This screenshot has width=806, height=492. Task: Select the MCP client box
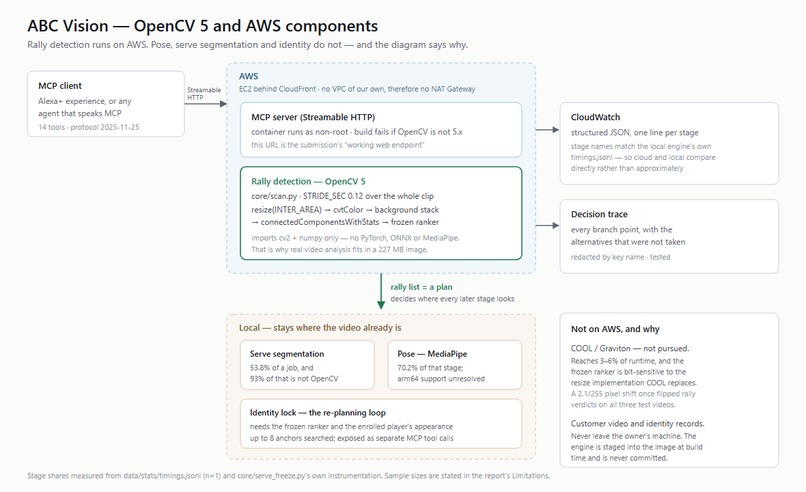(x=106, y=104)
